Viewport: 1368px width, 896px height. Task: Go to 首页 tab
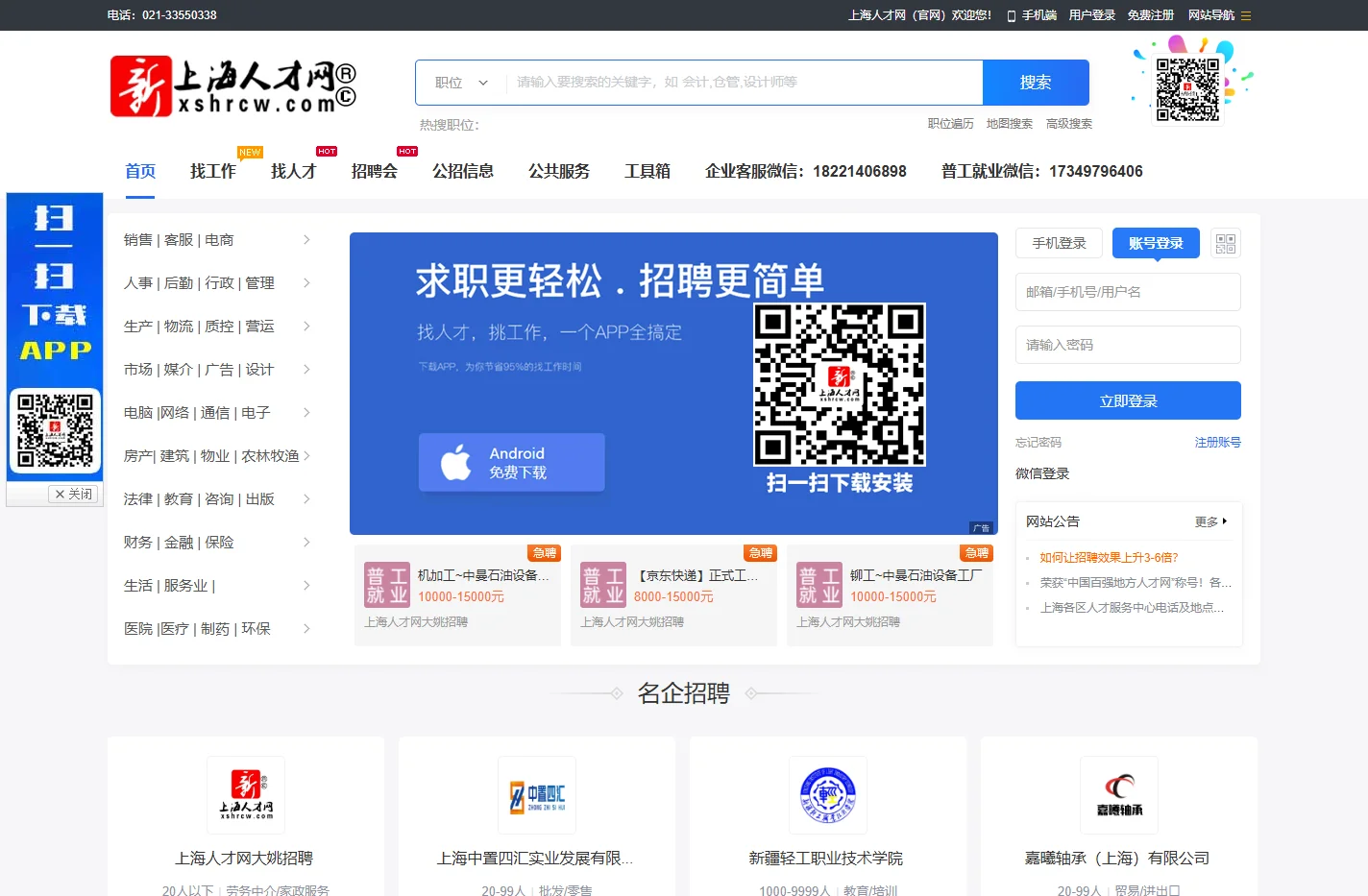click(x=140, y=171)
